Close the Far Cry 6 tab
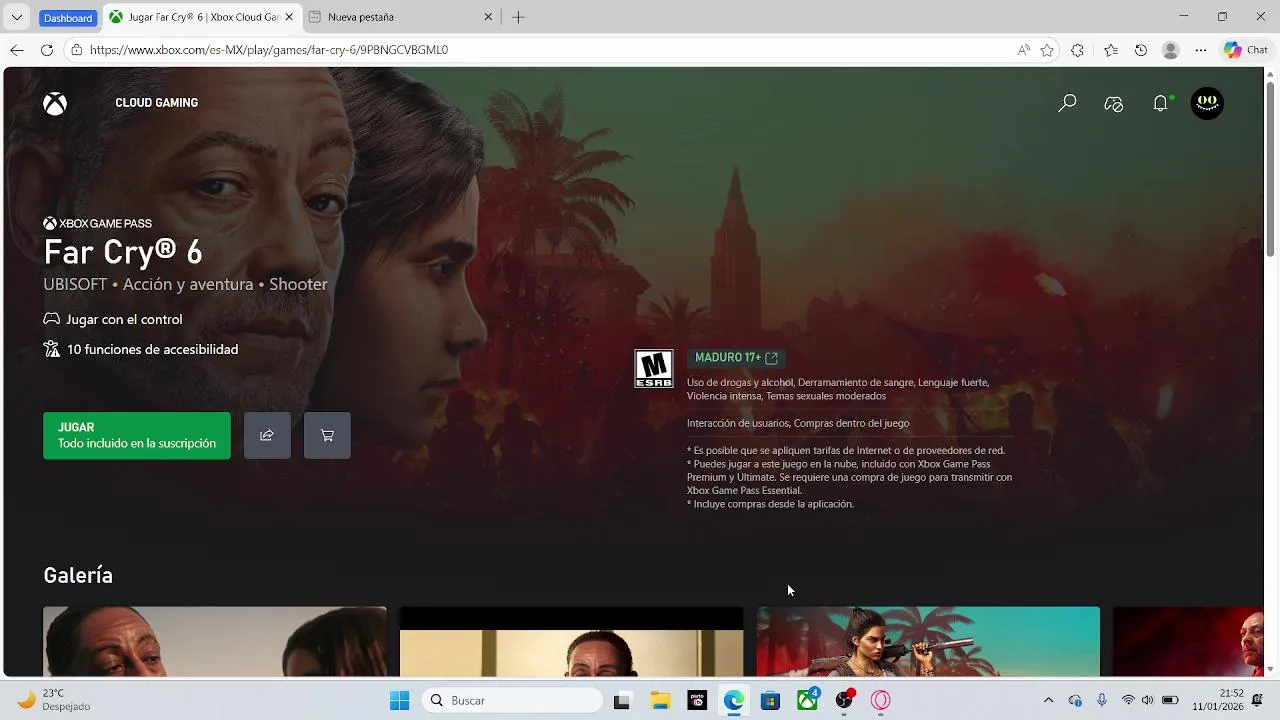Image resolution: width=1280 pixels, height=720 pixels. coord(289,17)
